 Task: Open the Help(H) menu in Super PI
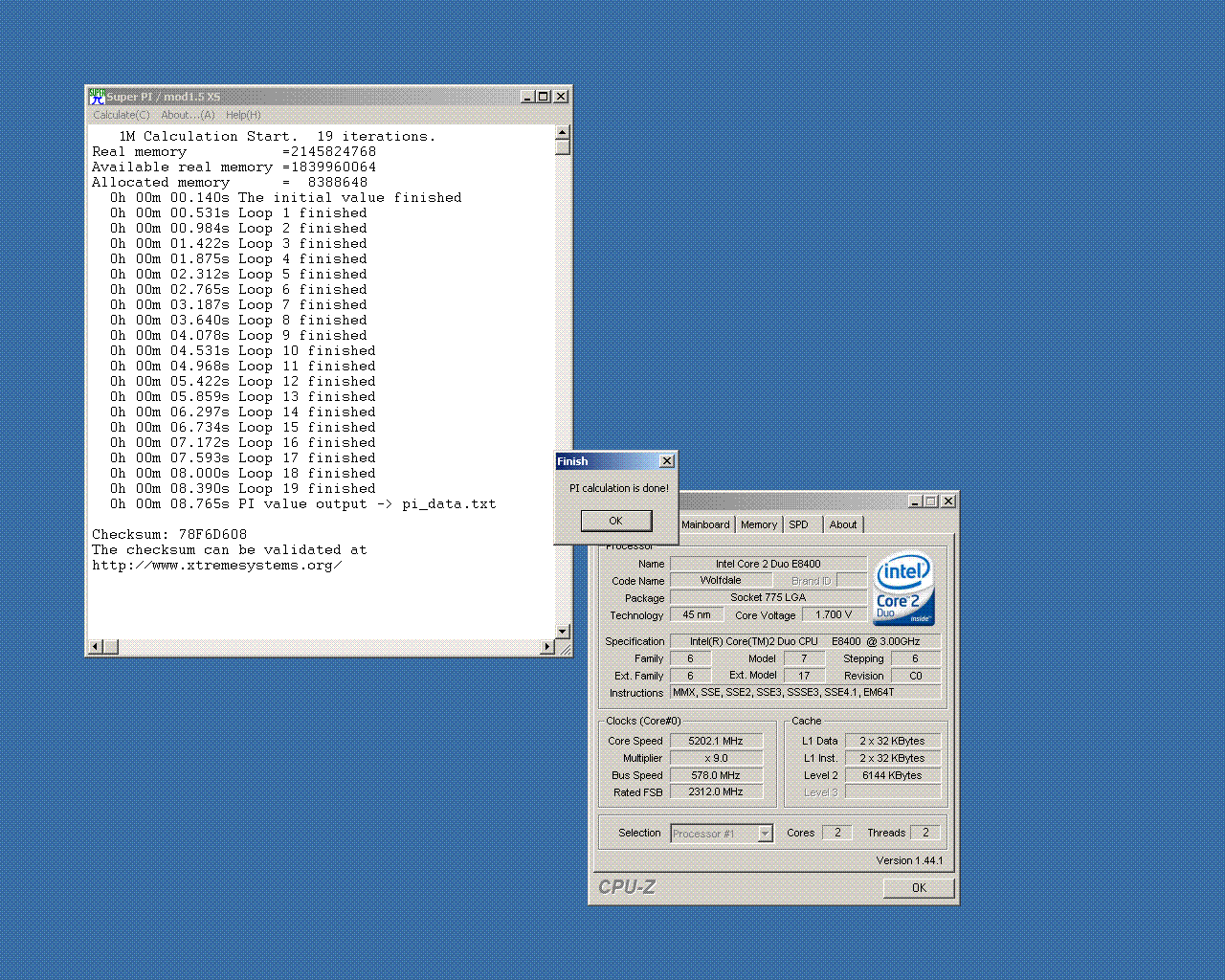pyautogui.click(x=243, y=115)
